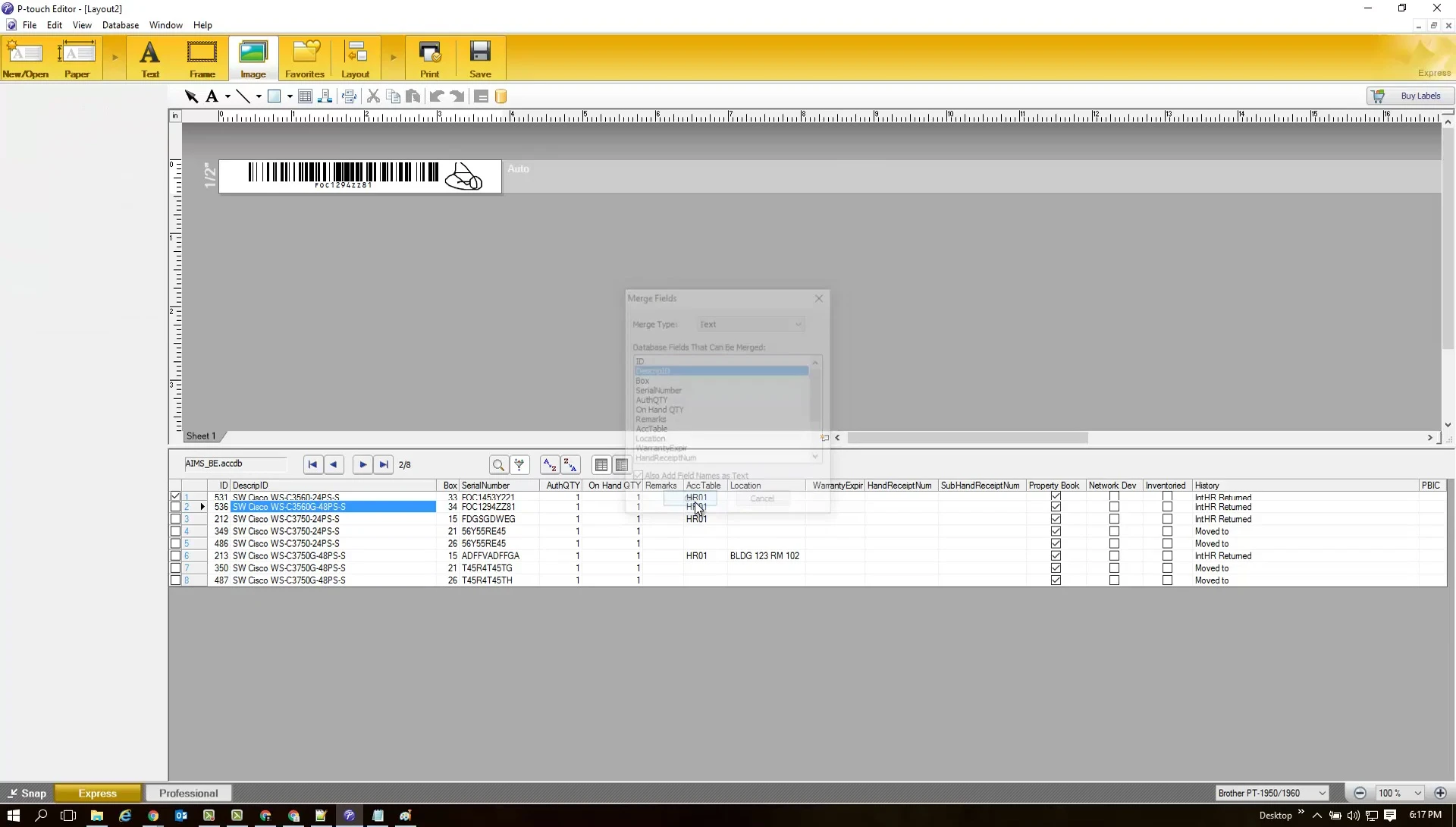
Task: Toggle Inventoried checkbox for ID 486
Action: click(1167, 544)
